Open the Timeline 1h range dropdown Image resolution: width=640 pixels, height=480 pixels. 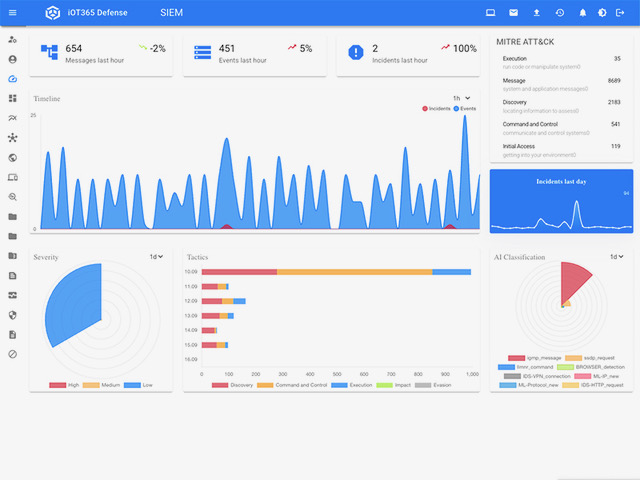coord(461,98)
